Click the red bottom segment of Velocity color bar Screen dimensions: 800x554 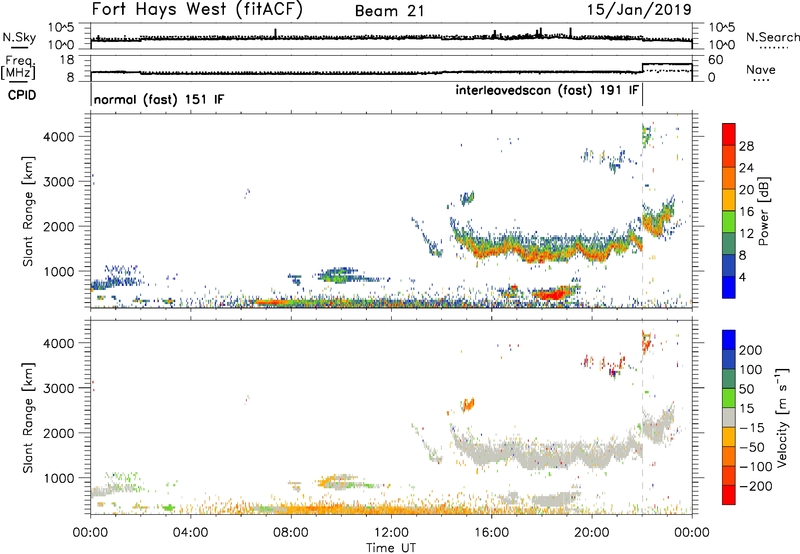coord(729,495)
